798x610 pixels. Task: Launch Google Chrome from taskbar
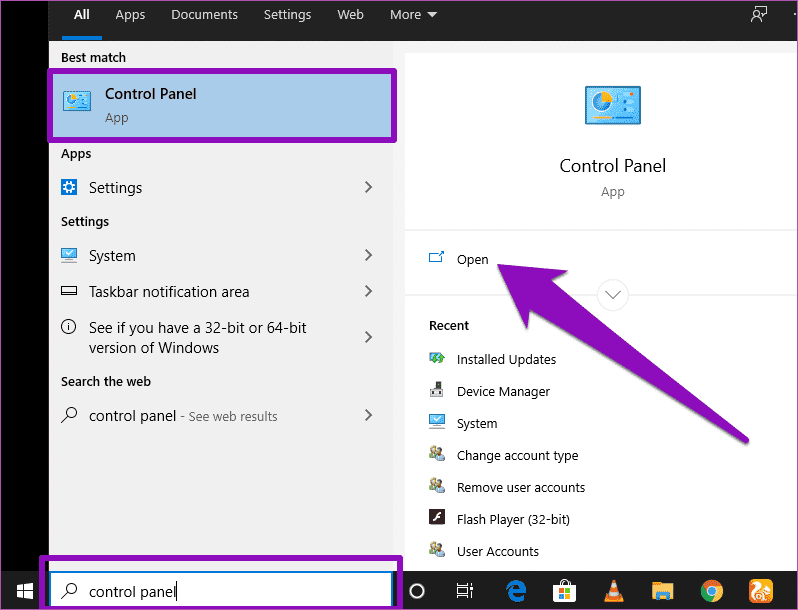pos(711,591)
